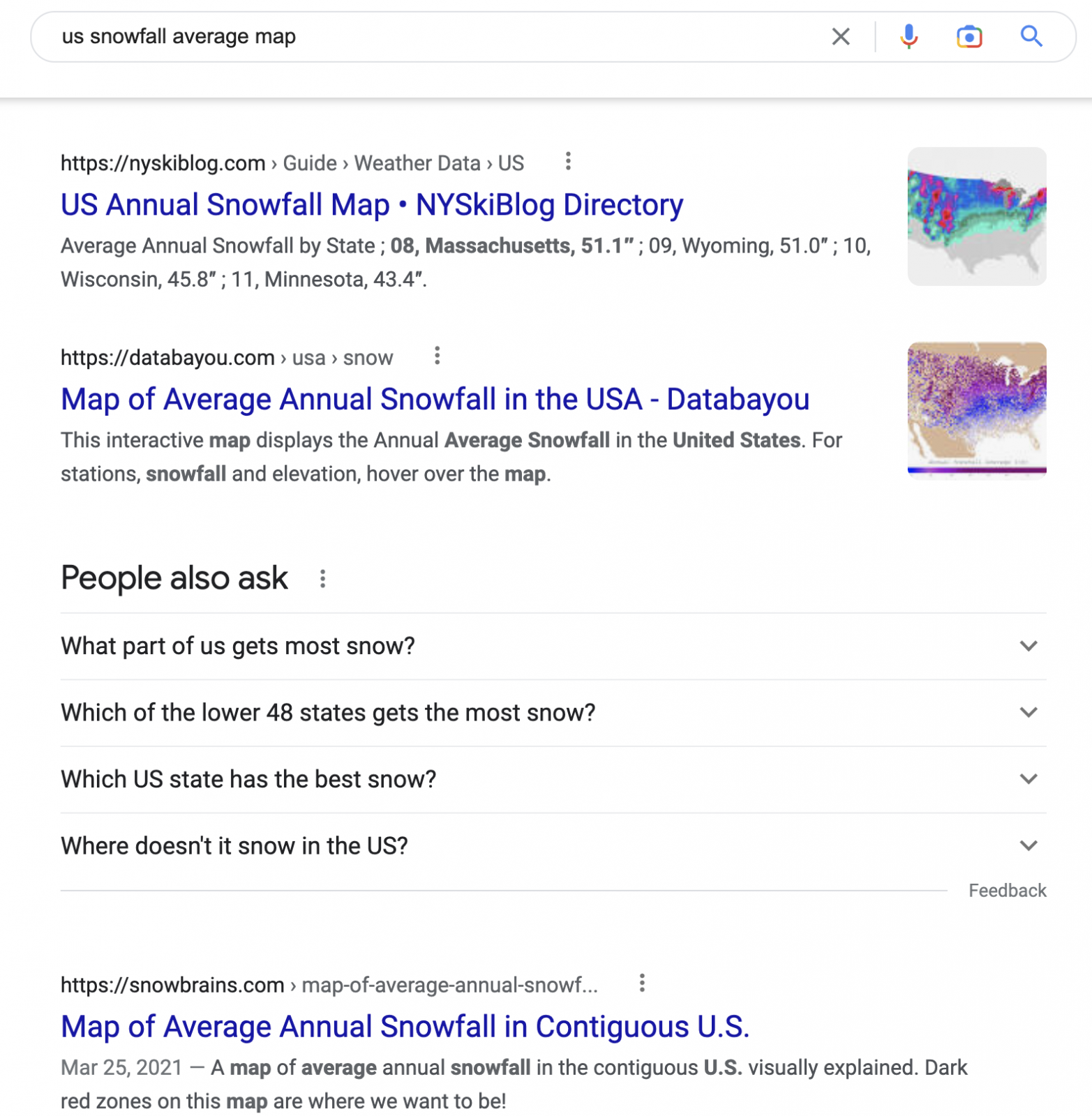The image size is (1092, 1116).
Task: Expand "Where doesn't it snow in the US?"
Action: click(x=1028, y=845)
